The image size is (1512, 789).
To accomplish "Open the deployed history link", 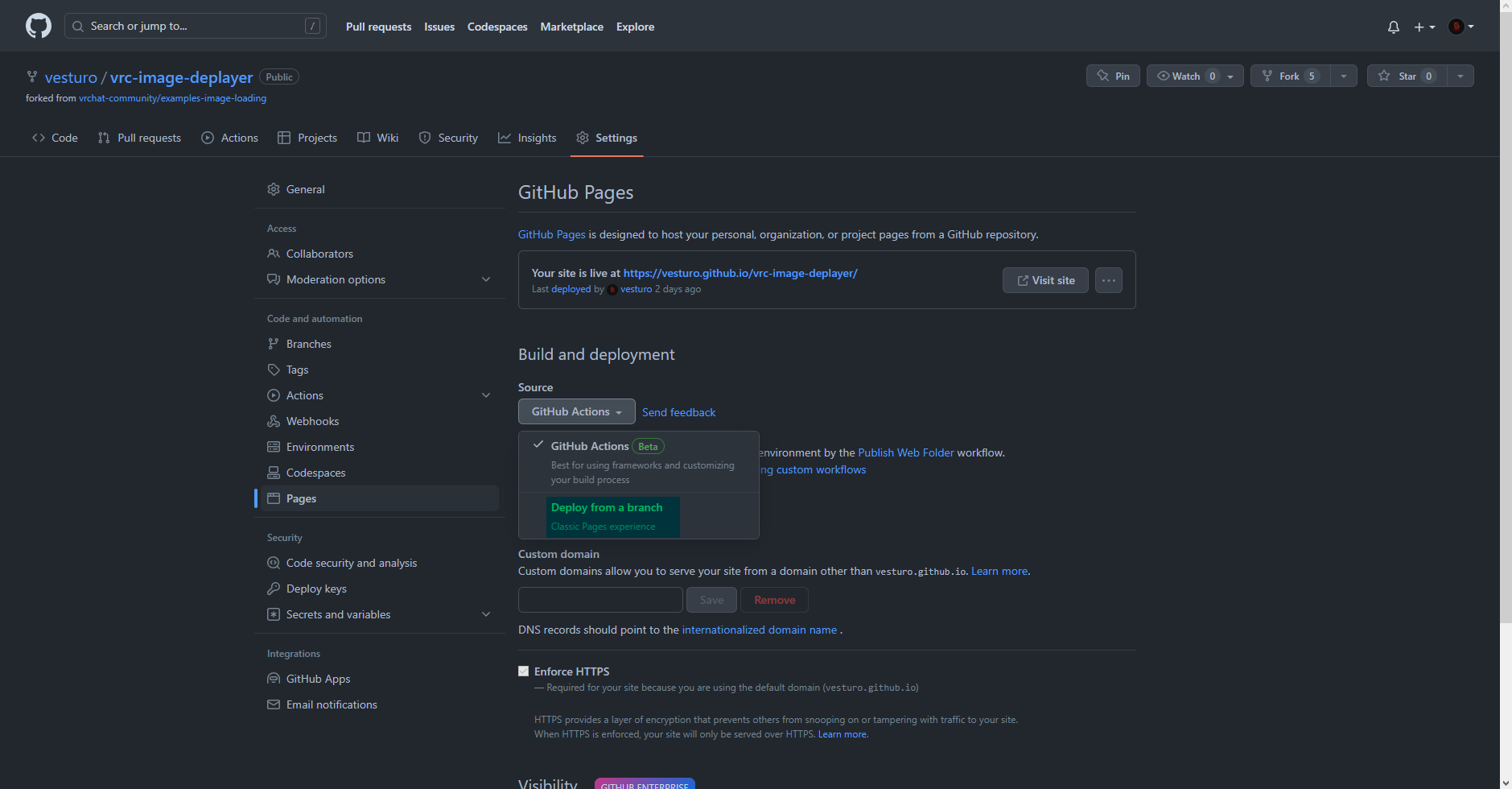I will click(571, 289).
